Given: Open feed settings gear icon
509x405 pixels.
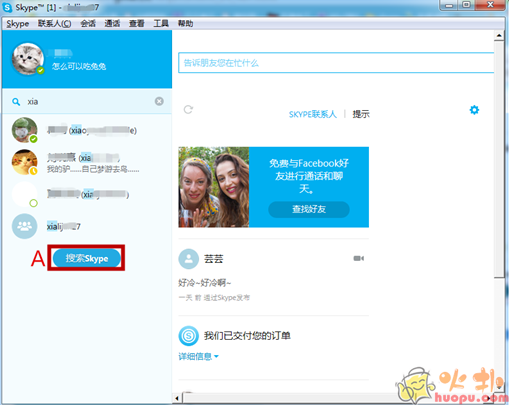Looking at the screenshot, I should (474, 110).
